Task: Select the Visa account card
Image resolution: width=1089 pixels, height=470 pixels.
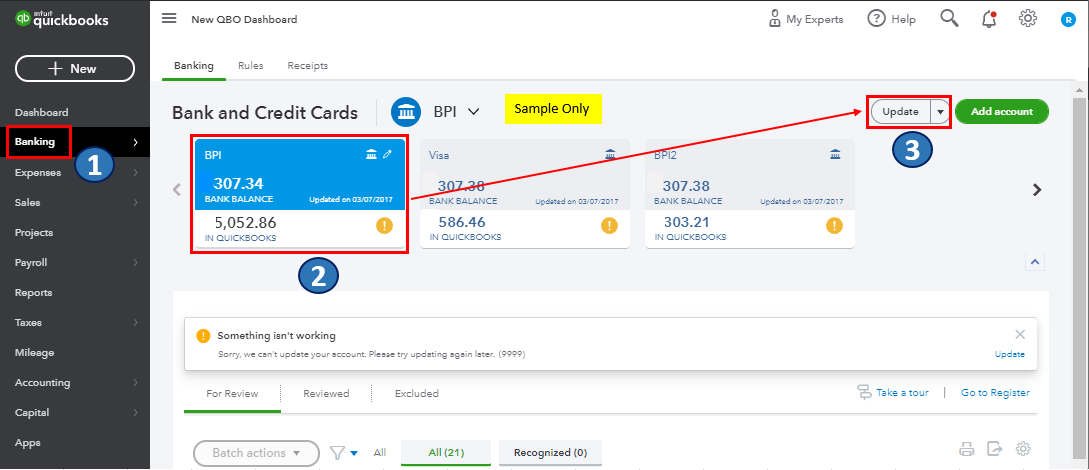Action: pyautogui.click(x=525, y=193)
